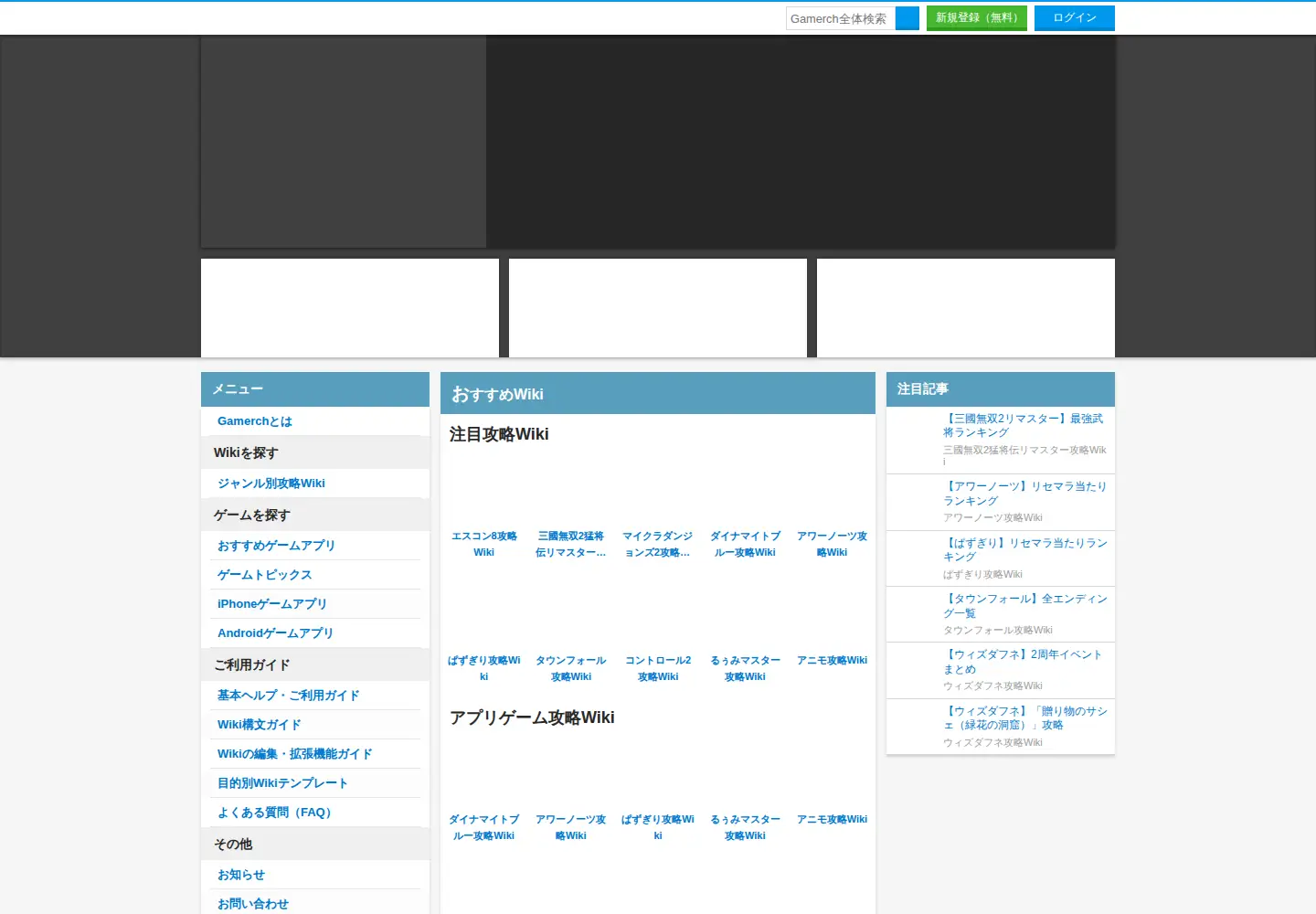Viewport: 1316px width, 914px height.
Task: Open マイクラダンジョンズ2攻略 wiki link
Action: [658, 544]
